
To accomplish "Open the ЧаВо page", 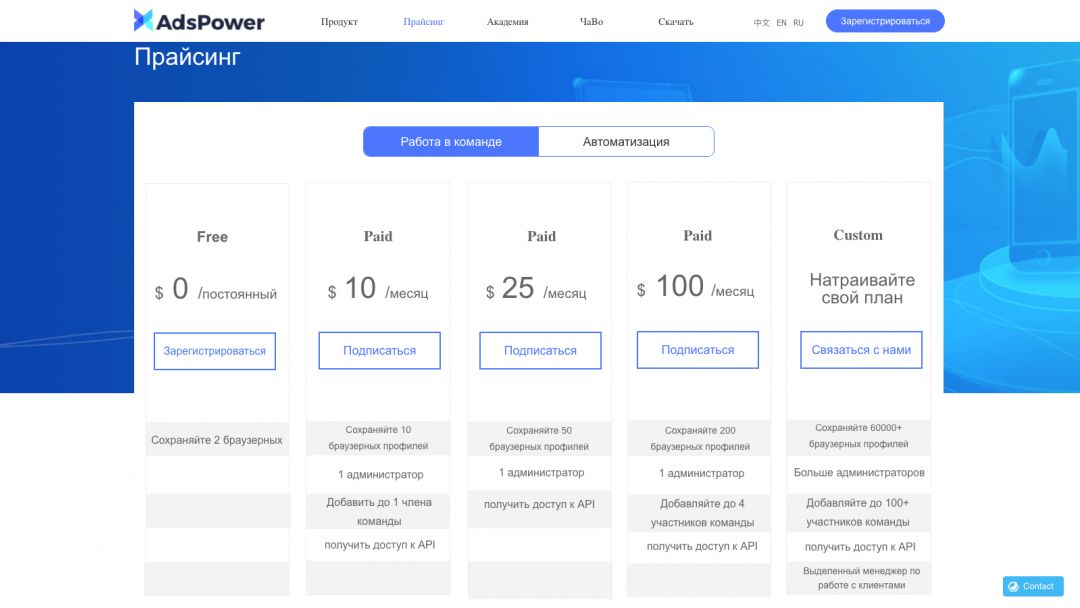I will [x=590, y=21].
